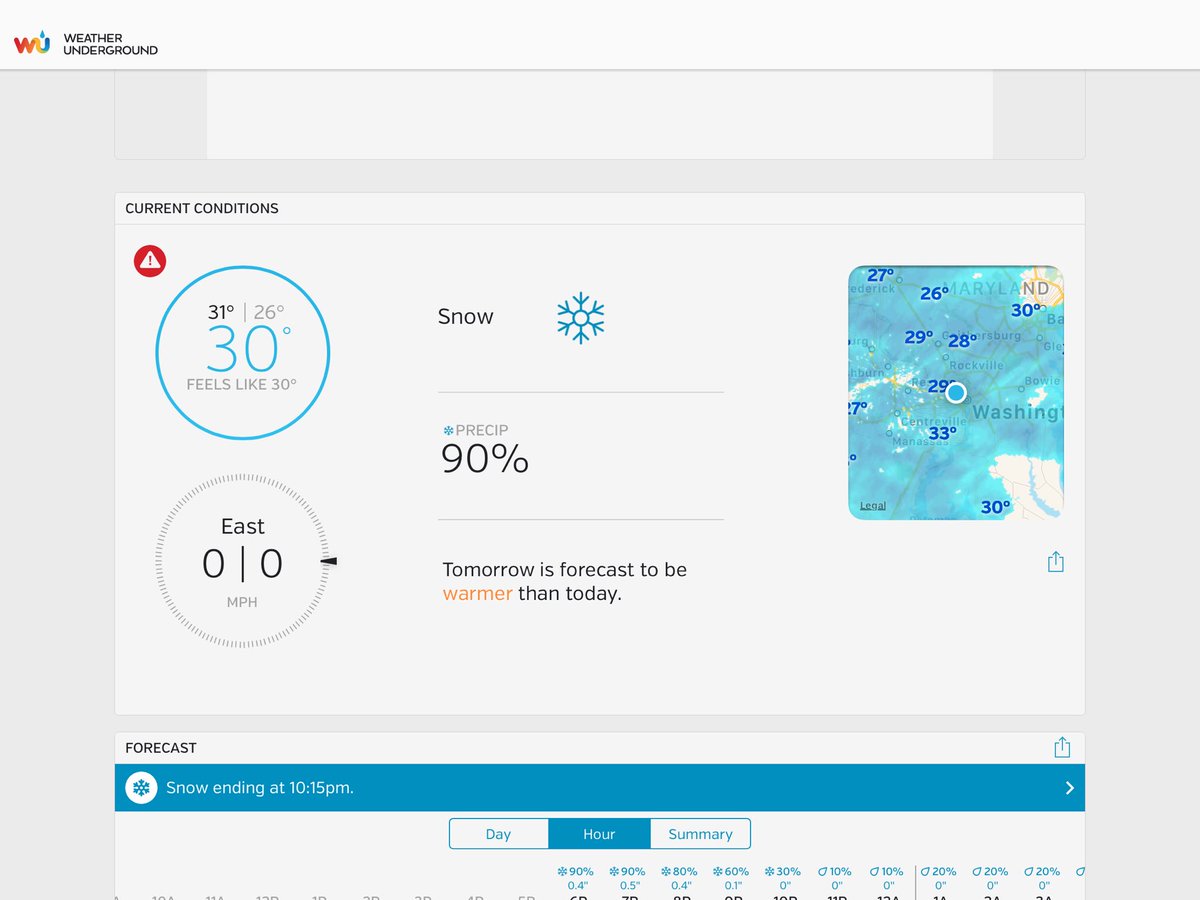Image resolution: width=1200 pixels, height=900 pixels.
Task: Switch to the Day forecast view
Action: 499,833
